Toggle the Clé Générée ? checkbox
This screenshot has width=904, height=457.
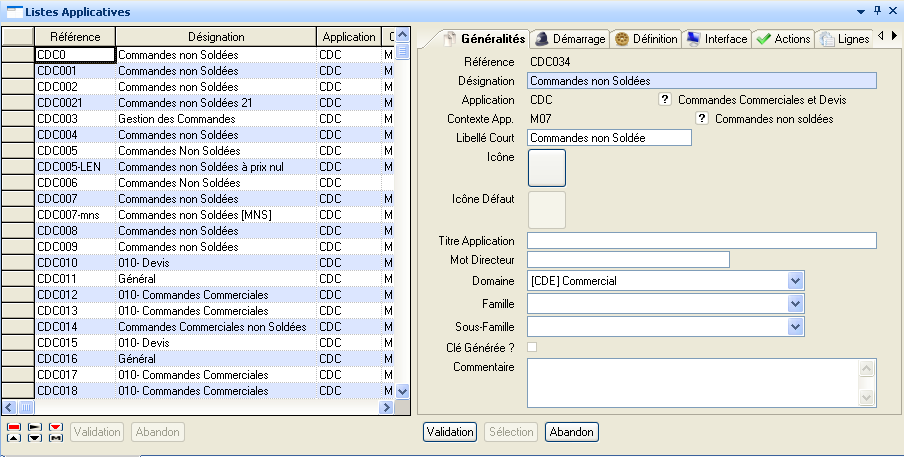coord(532,347)
